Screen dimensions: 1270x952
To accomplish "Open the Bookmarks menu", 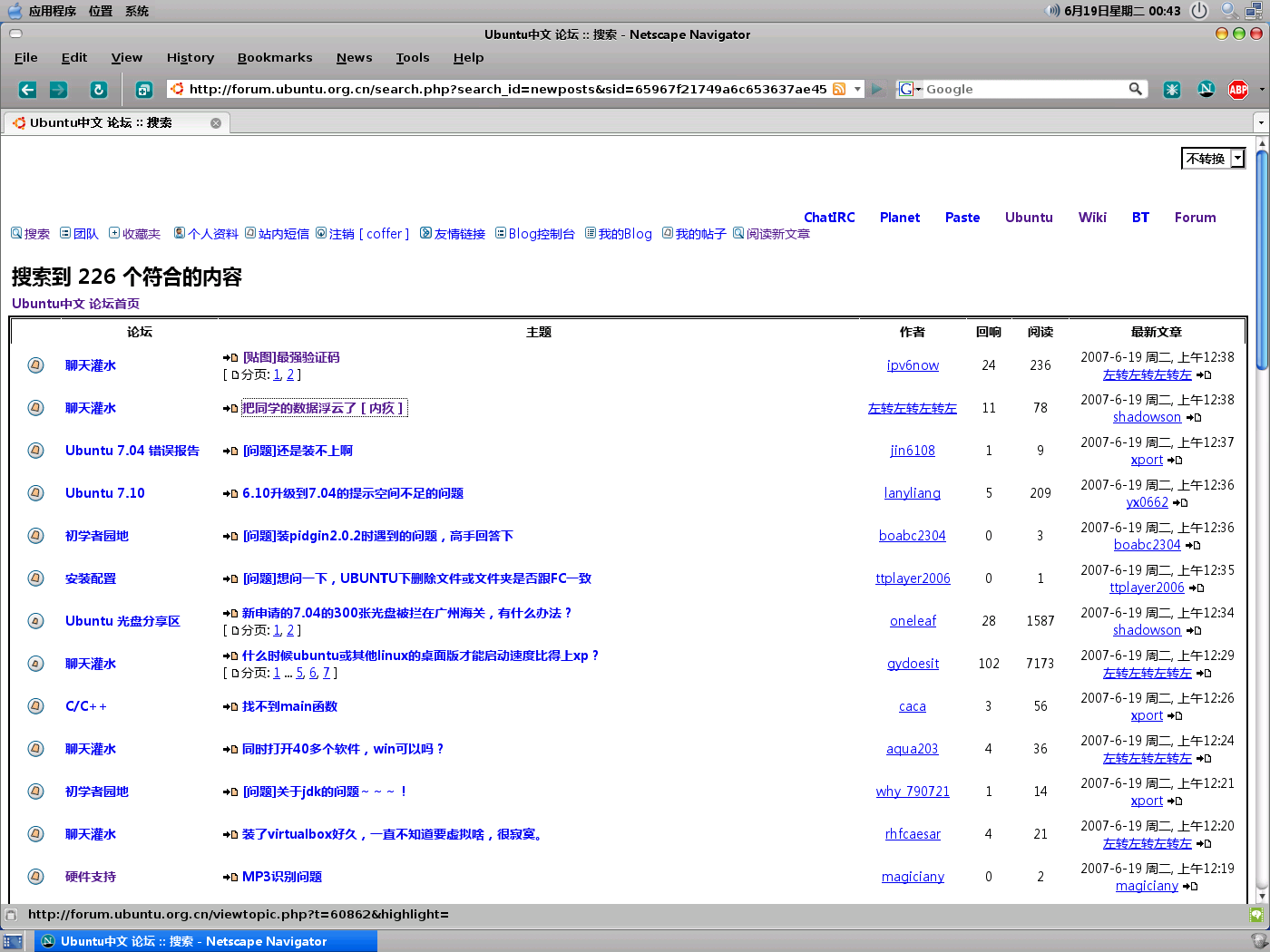I will pyautogui.click(x=275, y=57).
